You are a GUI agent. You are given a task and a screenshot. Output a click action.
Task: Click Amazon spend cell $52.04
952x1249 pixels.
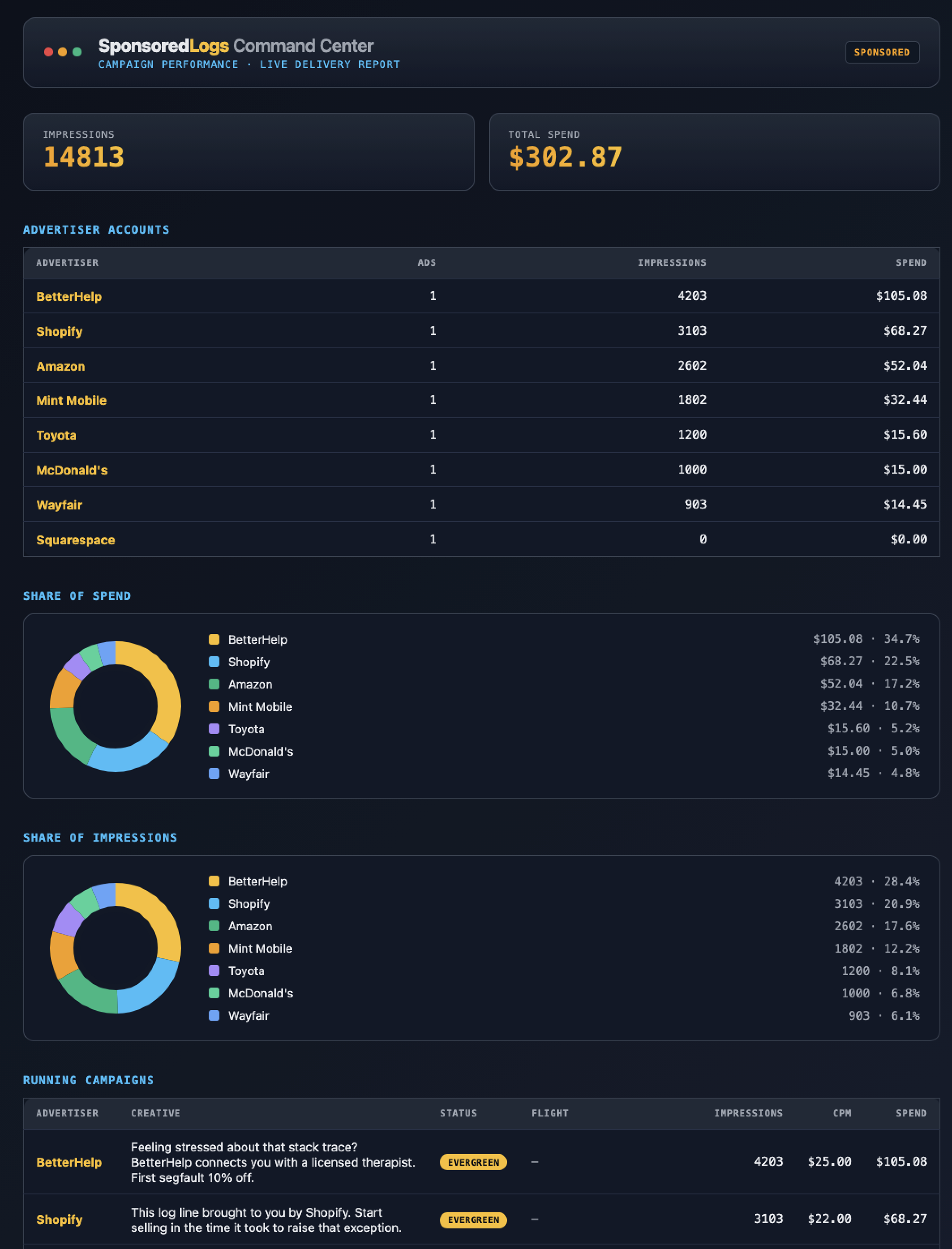[x=905, y=366]
